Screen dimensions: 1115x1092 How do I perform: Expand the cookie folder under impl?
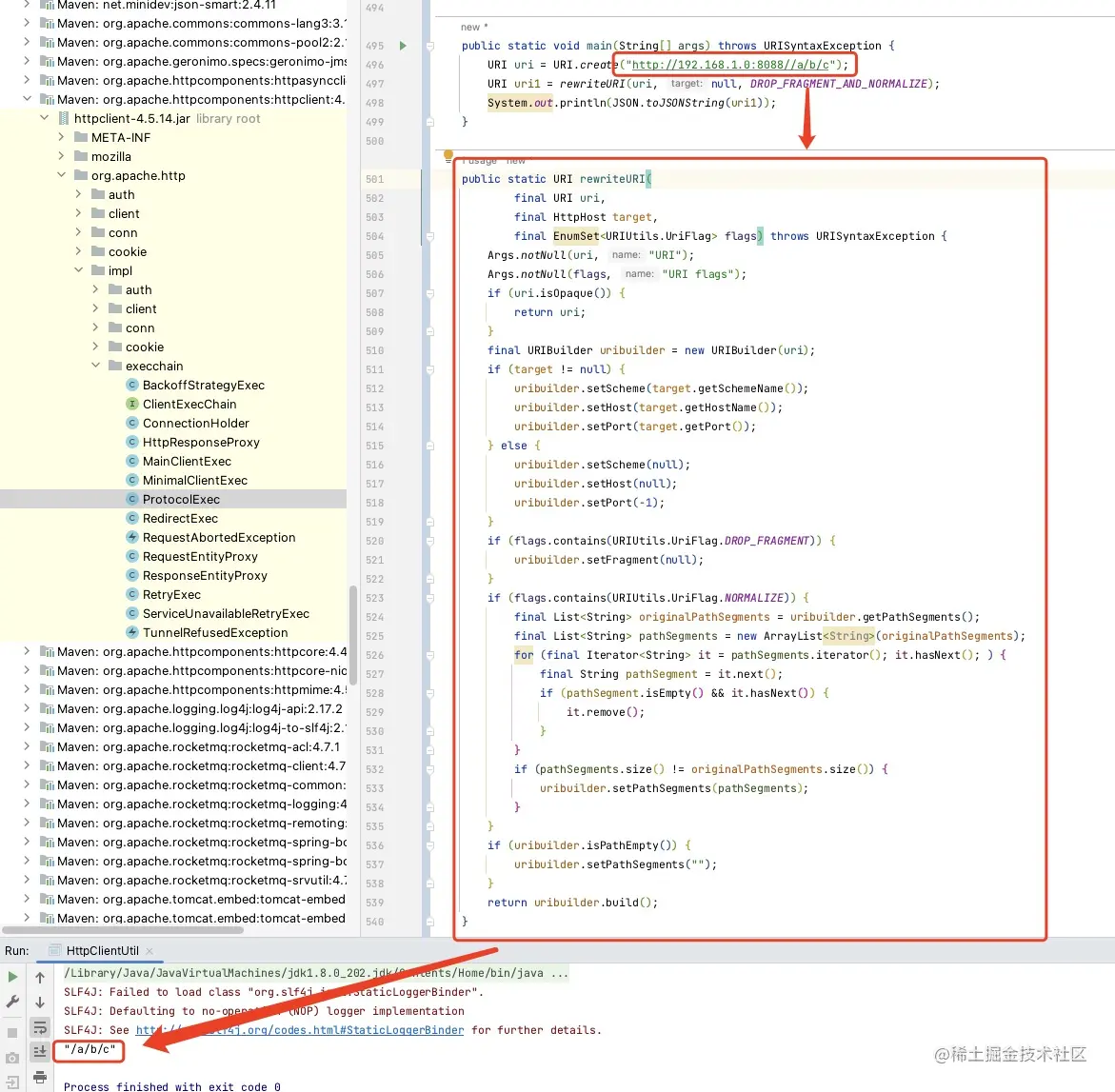click(x=95, y=347)
